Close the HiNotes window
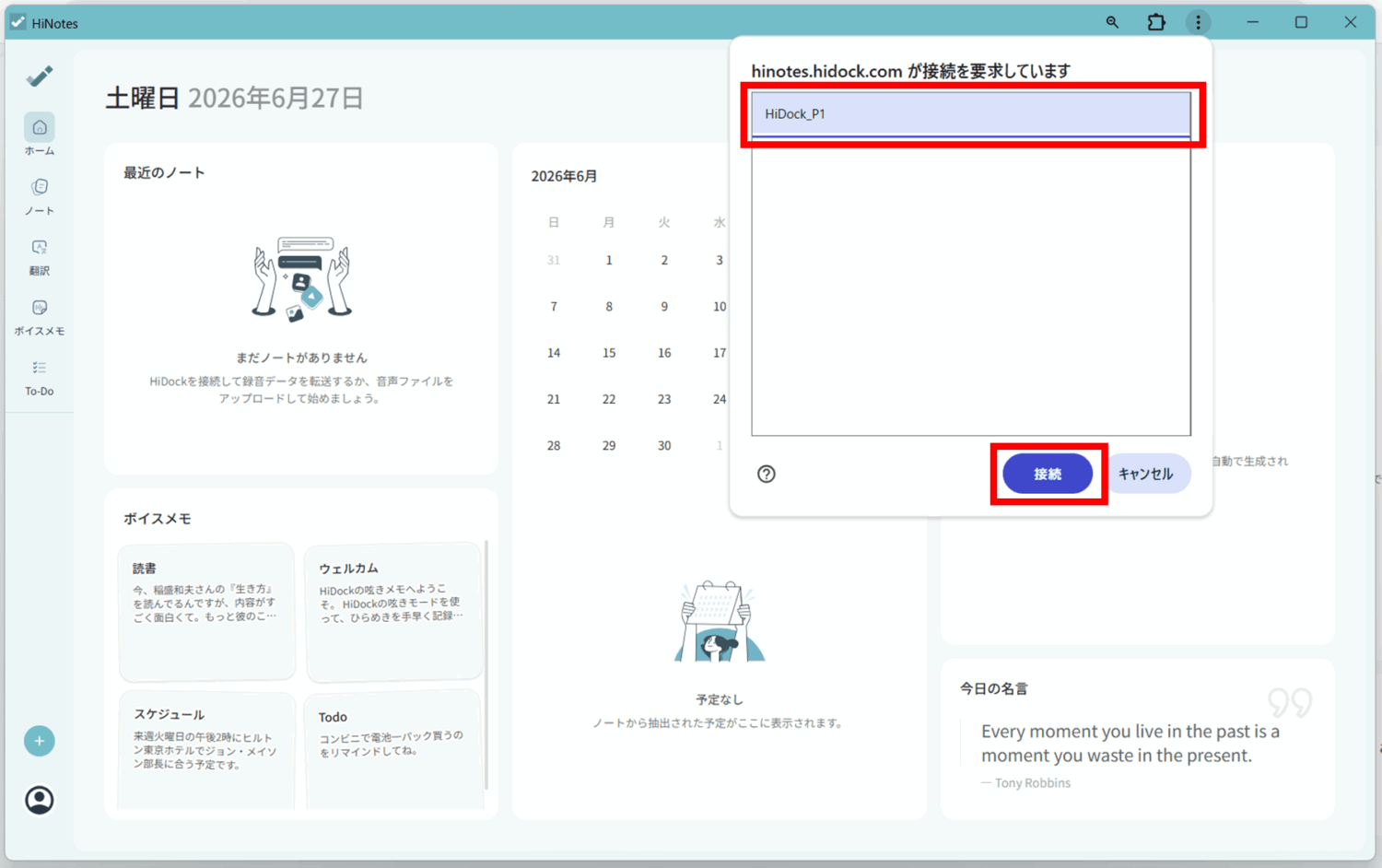 click(x=1350, y=22)
